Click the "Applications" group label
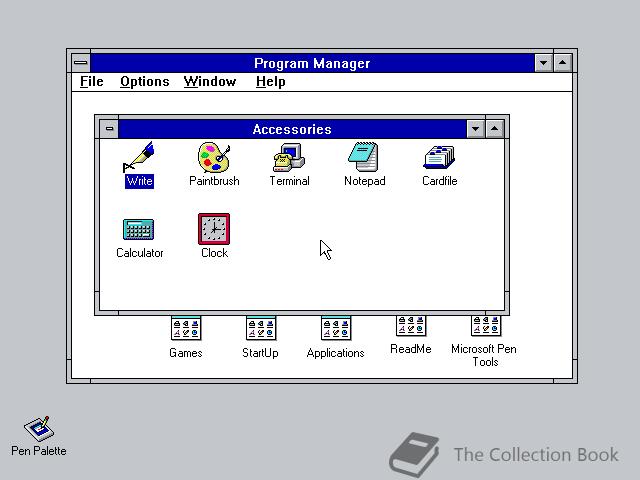640x480 pixels. (x=336, y=353)
